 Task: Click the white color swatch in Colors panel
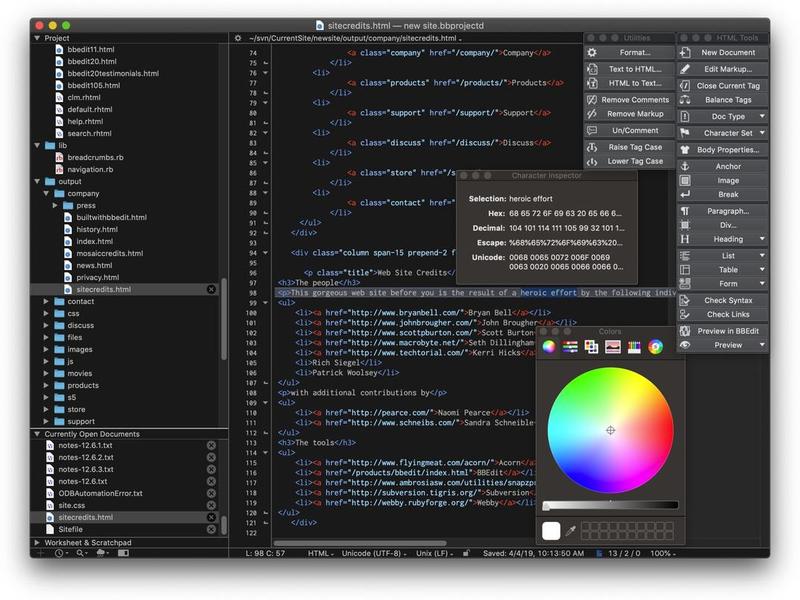click(551, 531)
